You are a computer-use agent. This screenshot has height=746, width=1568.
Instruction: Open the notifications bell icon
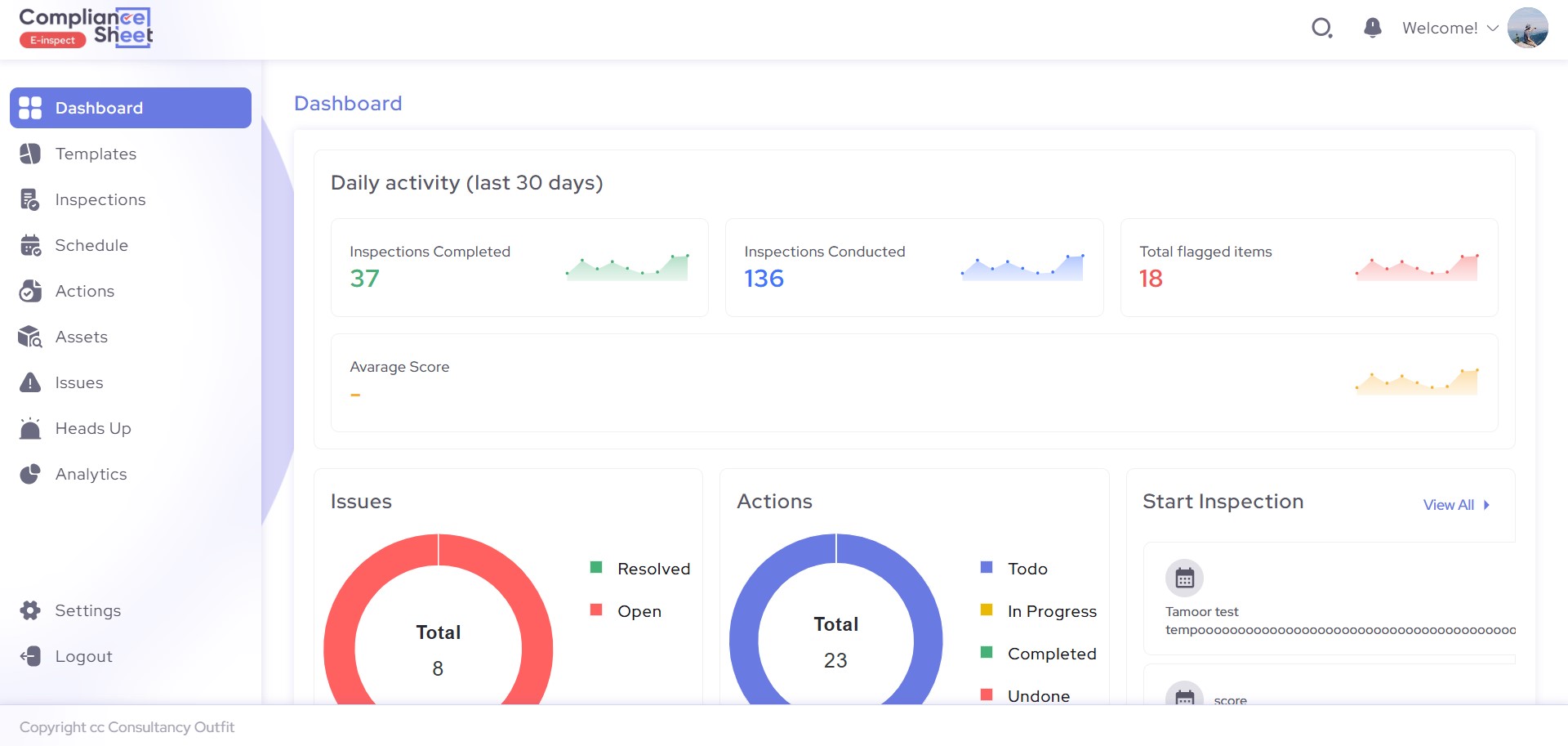(1372, 28)
